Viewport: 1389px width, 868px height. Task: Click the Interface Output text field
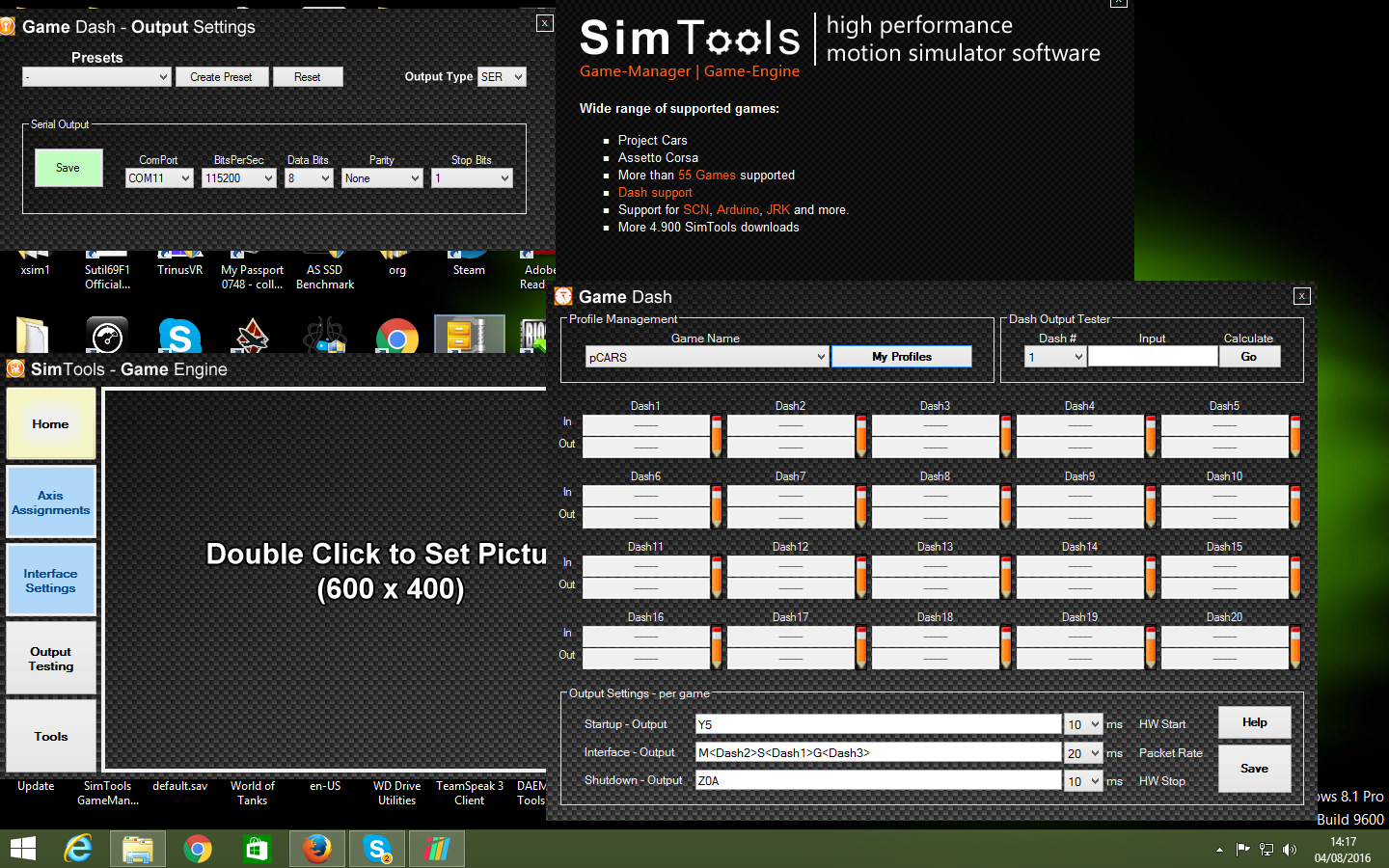coord(879,752)
